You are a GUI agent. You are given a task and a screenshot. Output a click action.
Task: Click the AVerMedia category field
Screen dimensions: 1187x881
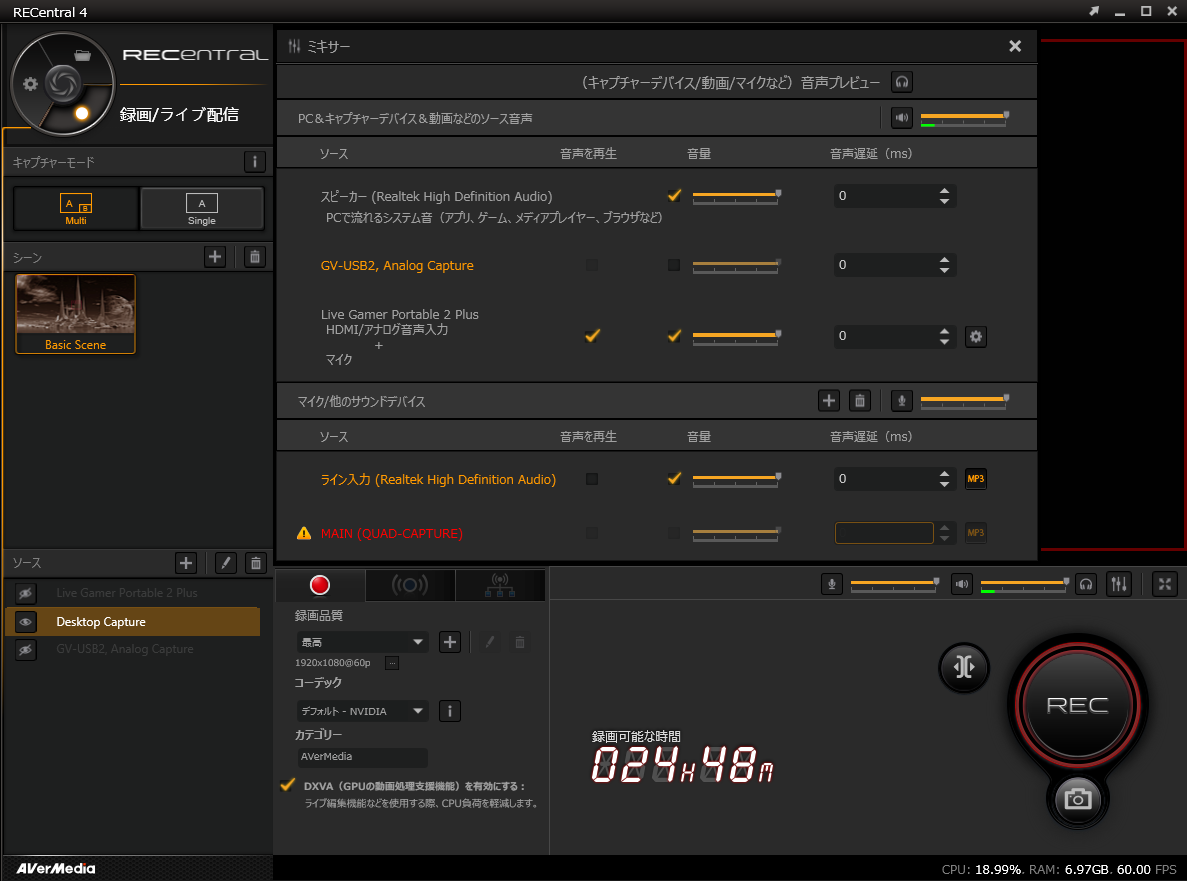[363, 756]
